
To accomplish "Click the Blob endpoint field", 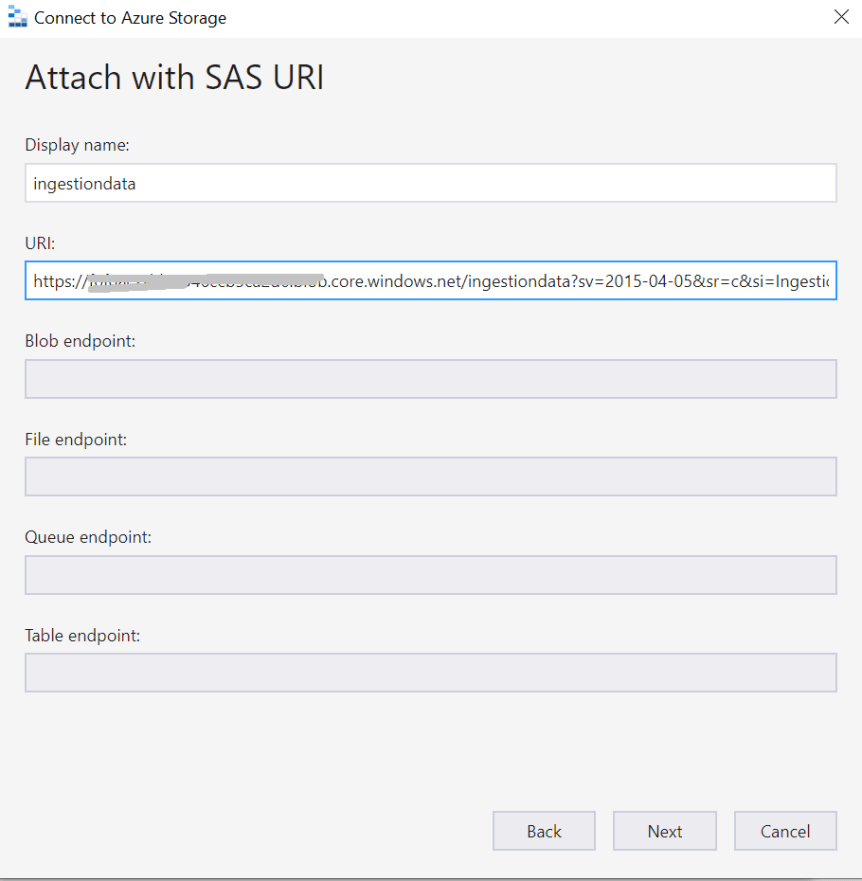I will (430, 379).
